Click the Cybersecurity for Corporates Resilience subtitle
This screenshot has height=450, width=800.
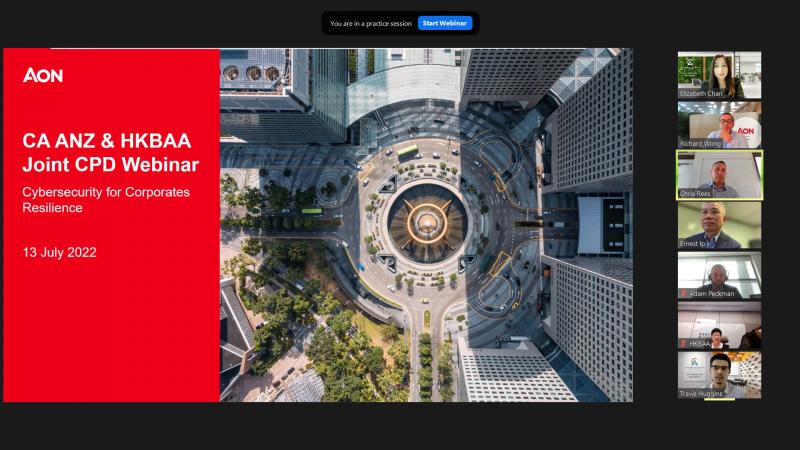coord(107,199)
